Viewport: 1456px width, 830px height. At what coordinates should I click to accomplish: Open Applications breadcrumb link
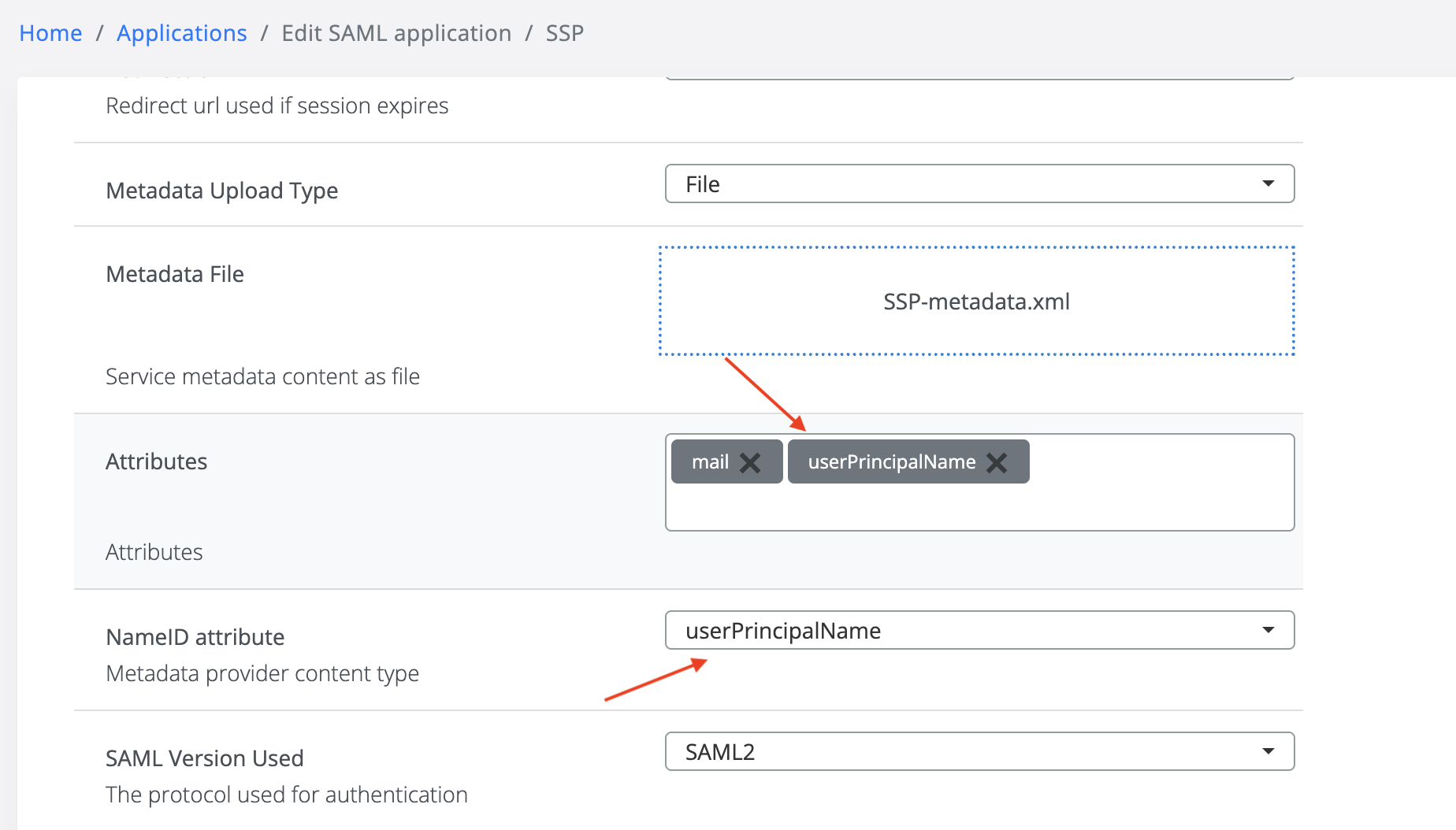tap(181, 33)
